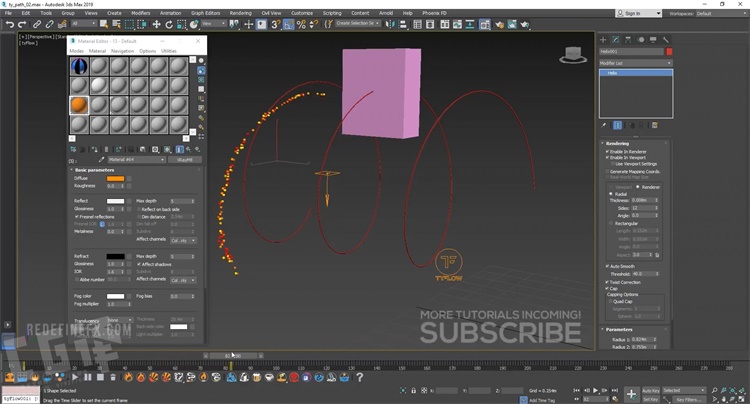Open the Material #64 name dropdown

click(x=136, y=160)
